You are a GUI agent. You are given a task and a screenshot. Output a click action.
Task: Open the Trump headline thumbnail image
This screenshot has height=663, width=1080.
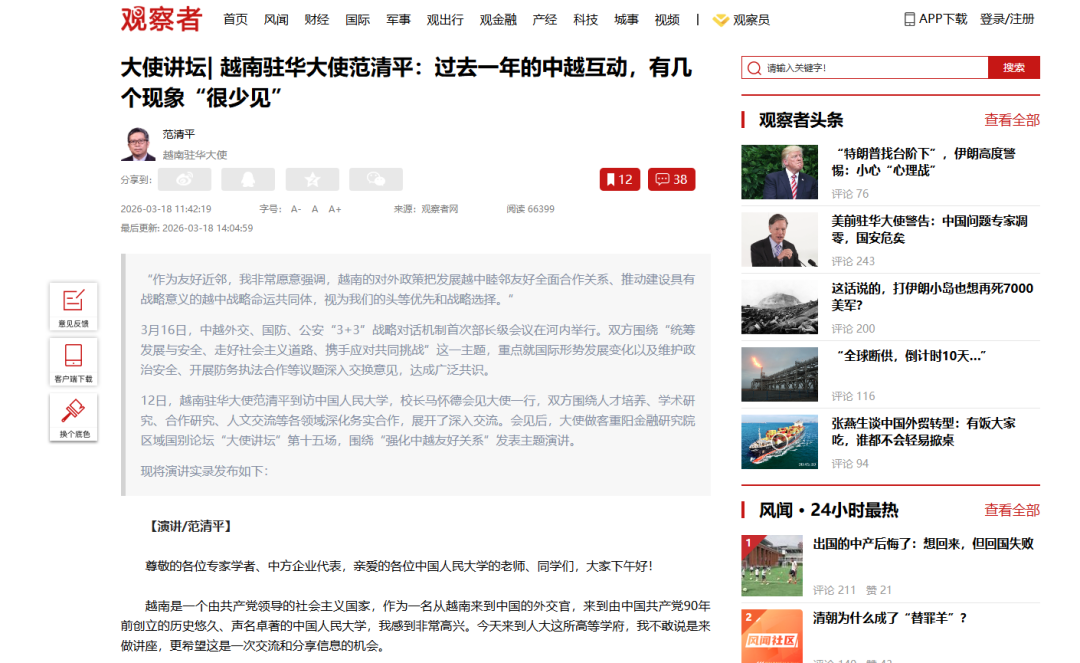coord(779,172)
